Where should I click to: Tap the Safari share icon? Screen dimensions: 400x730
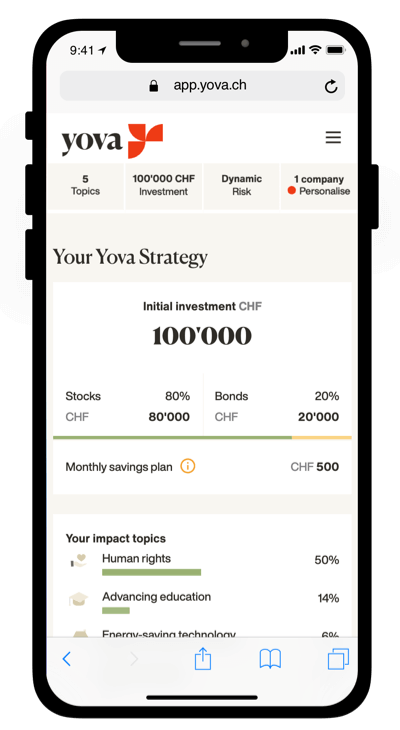203,659
